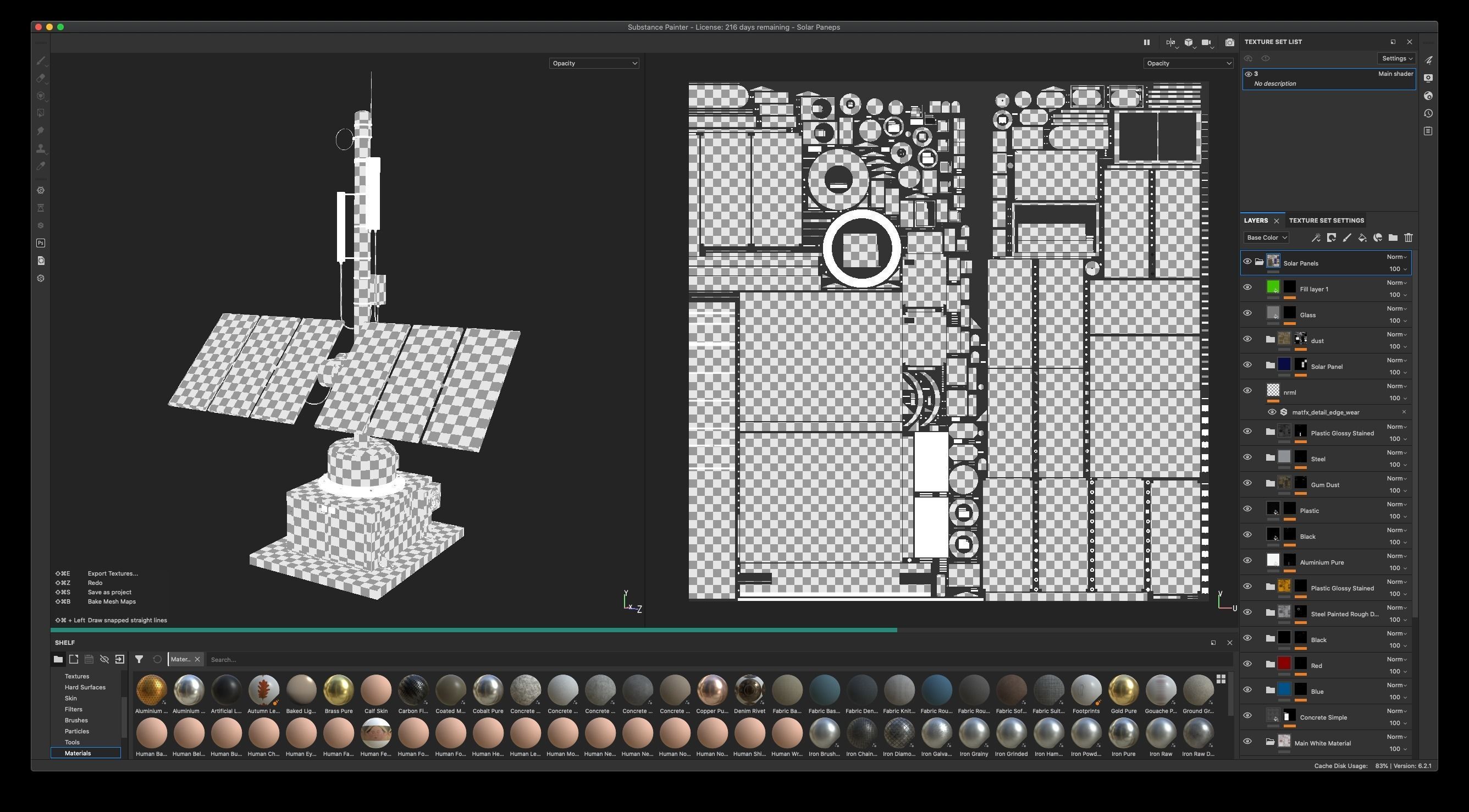
Task: Add a paint layer with brush icon
Action: [x=1346, y=238]
